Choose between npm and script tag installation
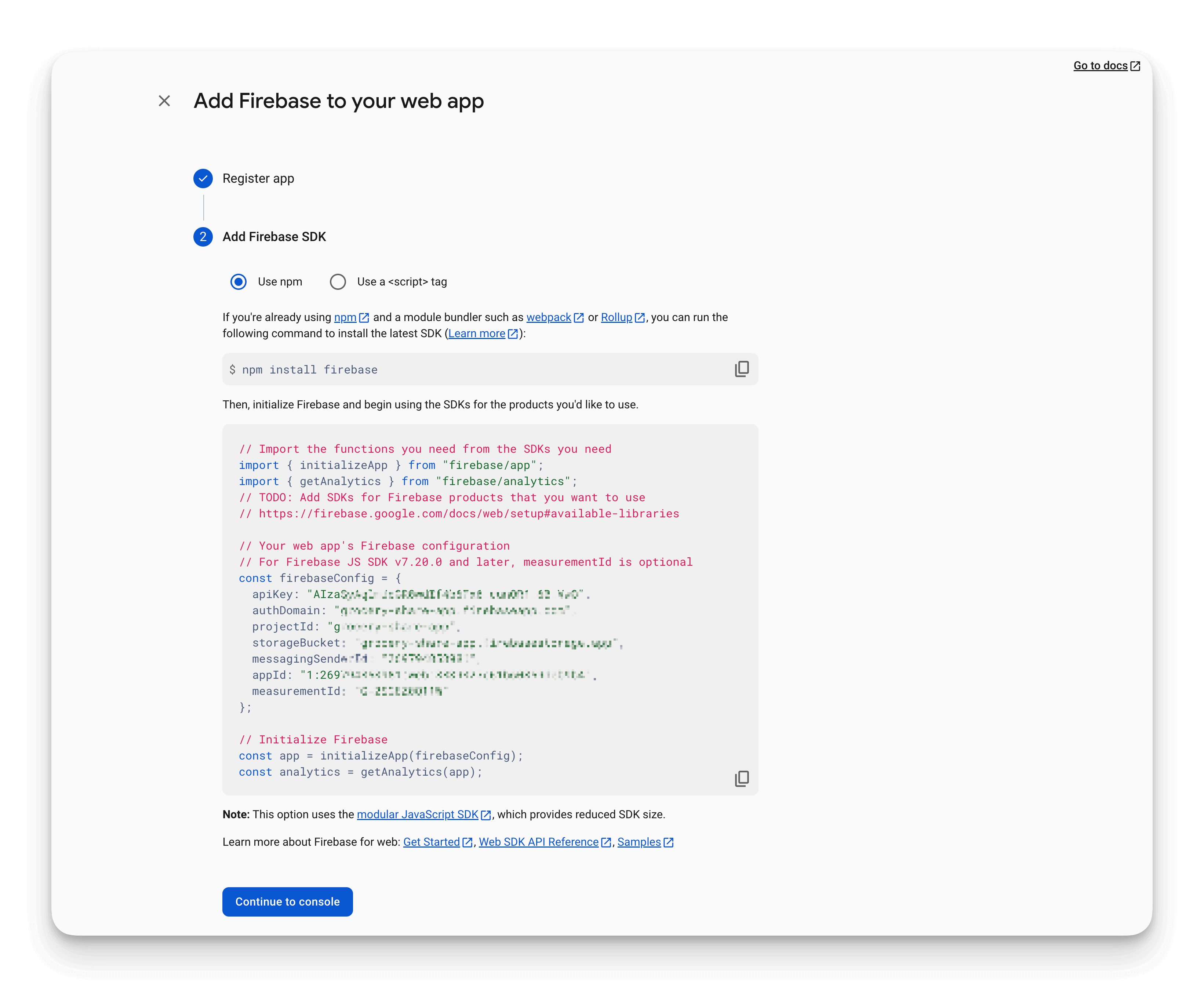Screen dimensions: 1204x987 coord(238,281)
